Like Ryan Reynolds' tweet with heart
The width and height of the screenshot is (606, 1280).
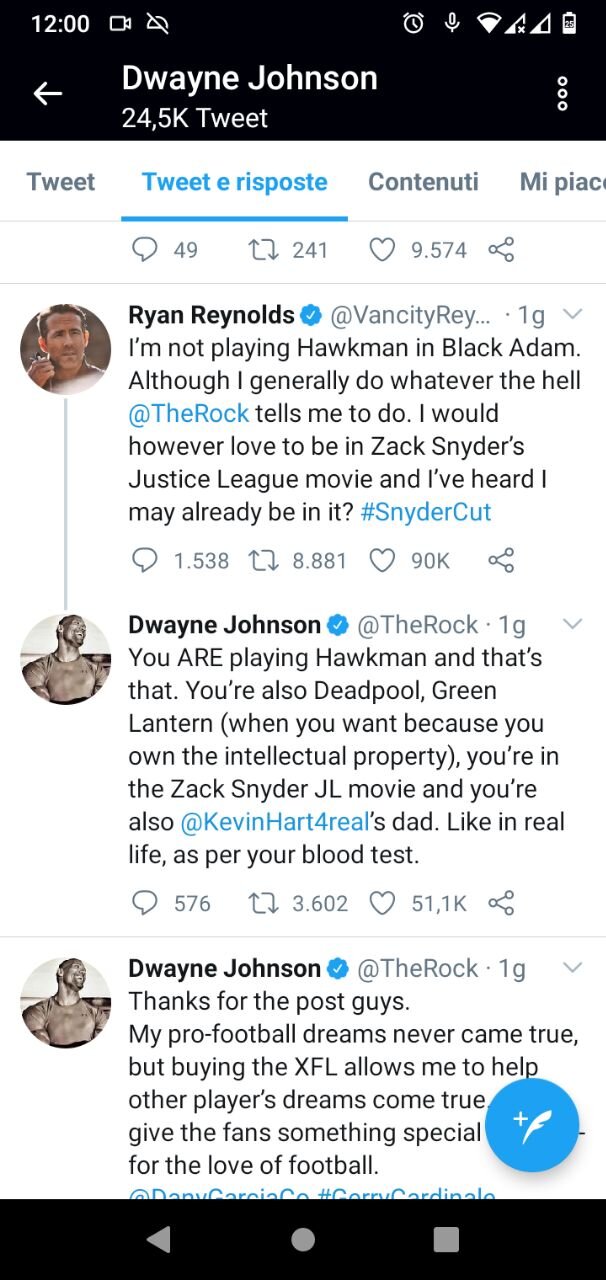[x=382, y=560]
